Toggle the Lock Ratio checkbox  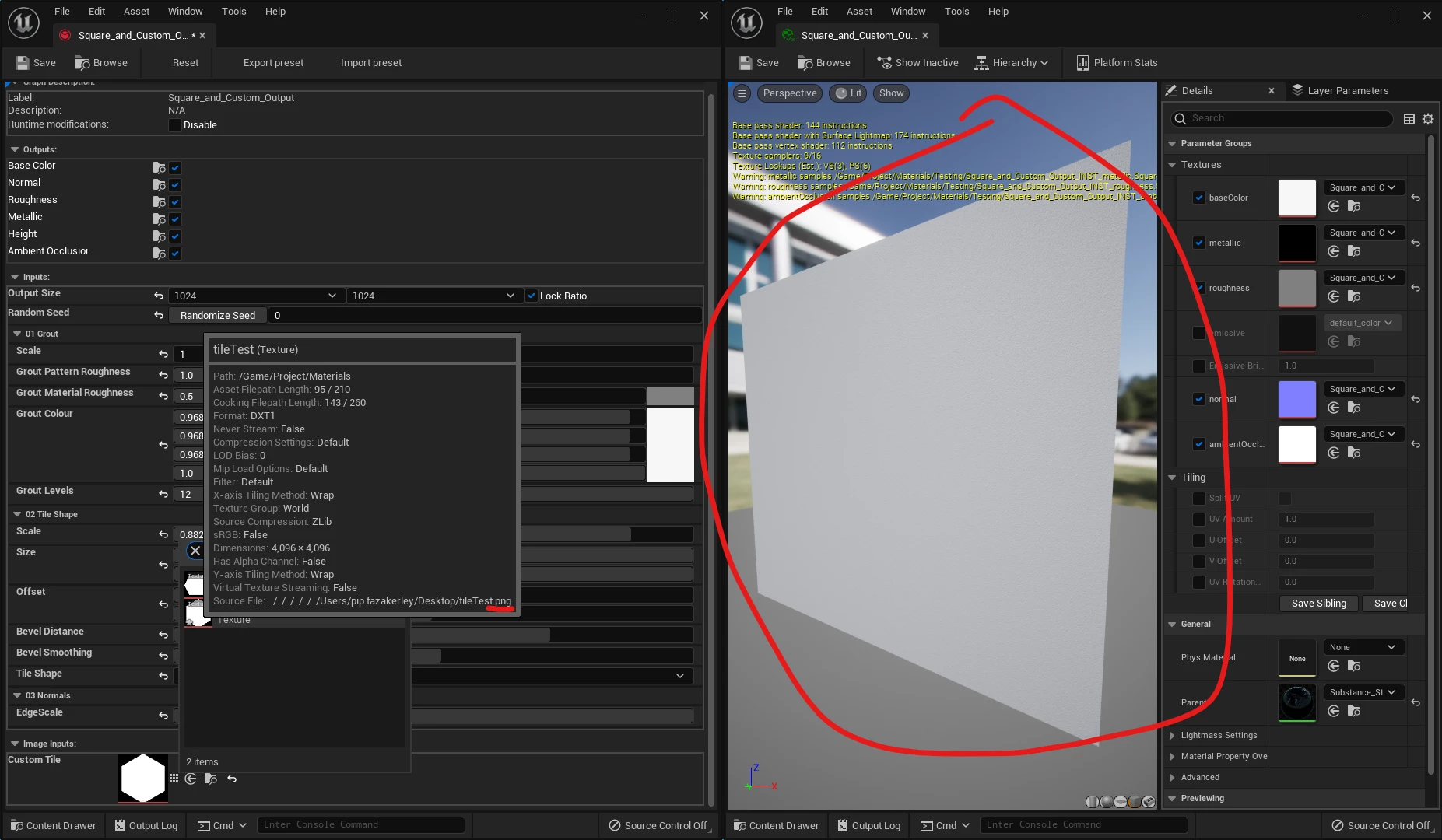coord(532,296)
